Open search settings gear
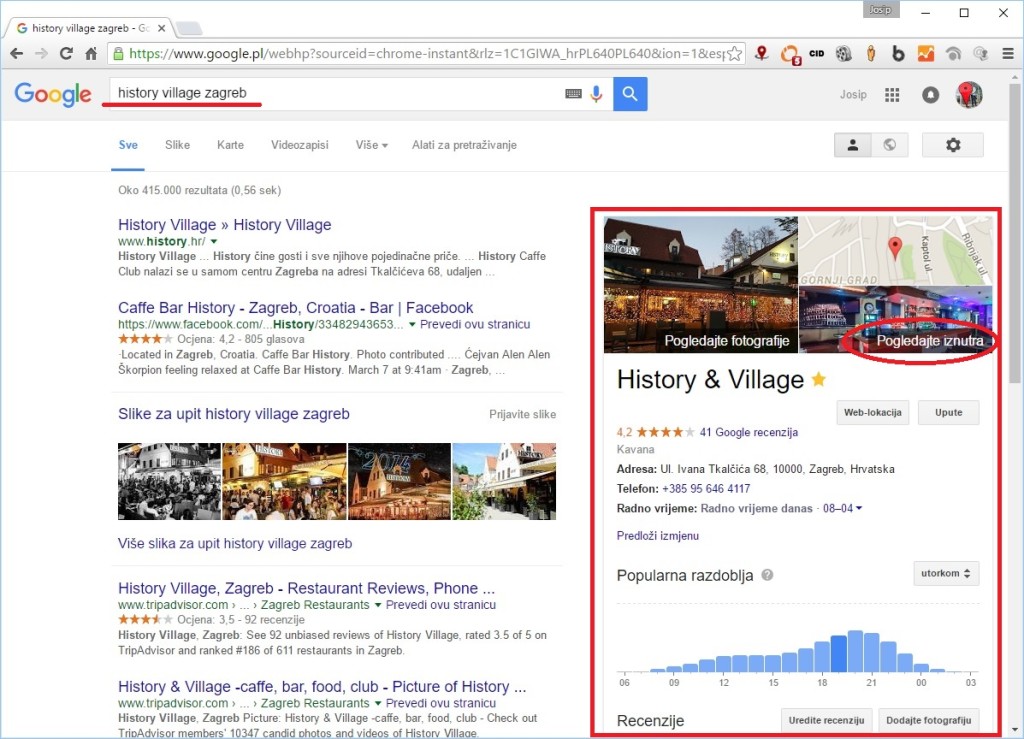 953,145
